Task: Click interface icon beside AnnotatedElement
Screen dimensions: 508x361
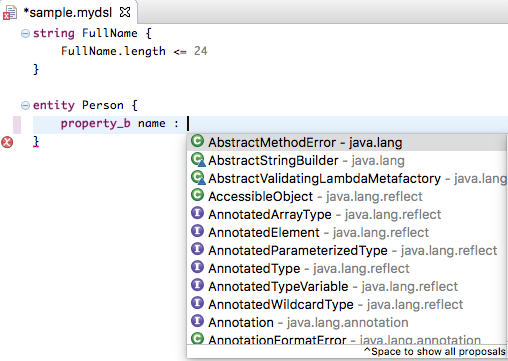Action: tap(197, 231)
